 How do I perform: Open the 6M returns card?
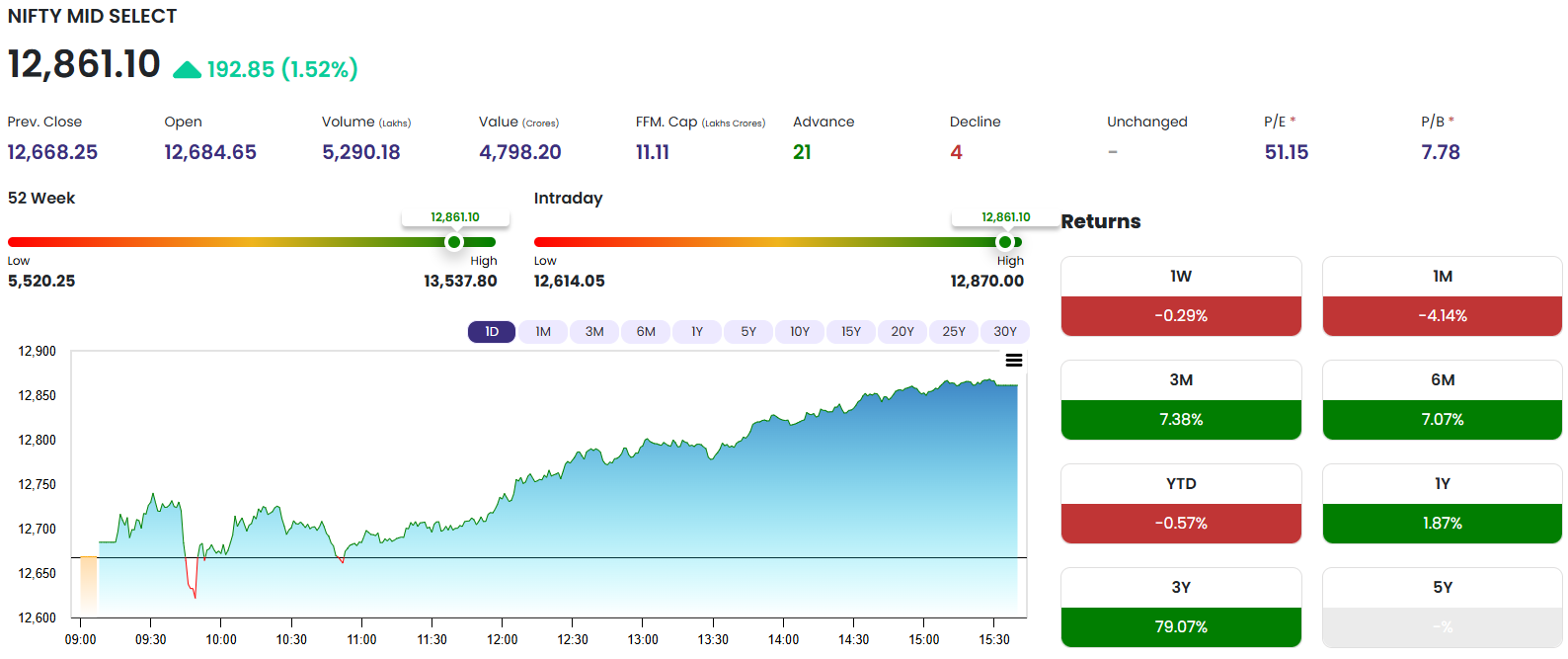(x=1443, y=400)
